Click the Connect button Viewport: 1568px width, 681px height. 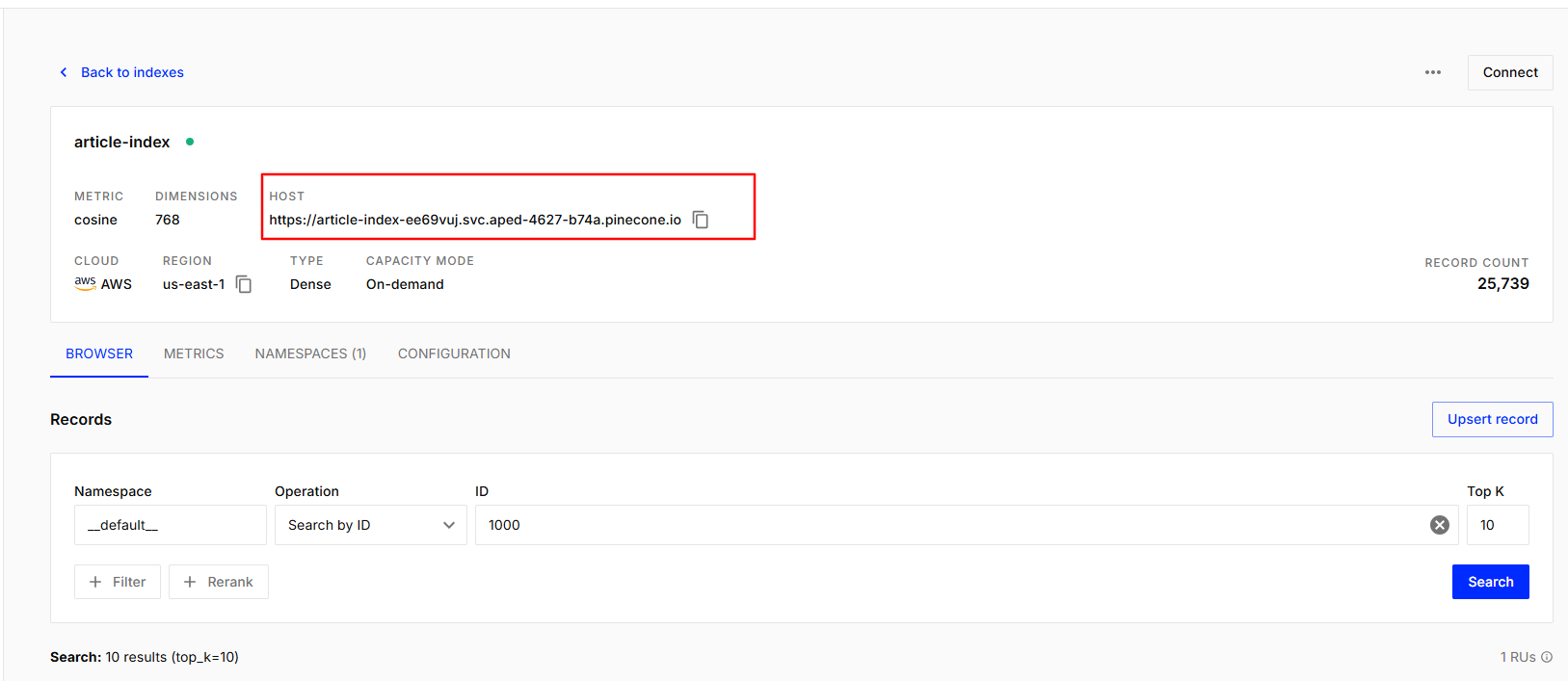1509,72
